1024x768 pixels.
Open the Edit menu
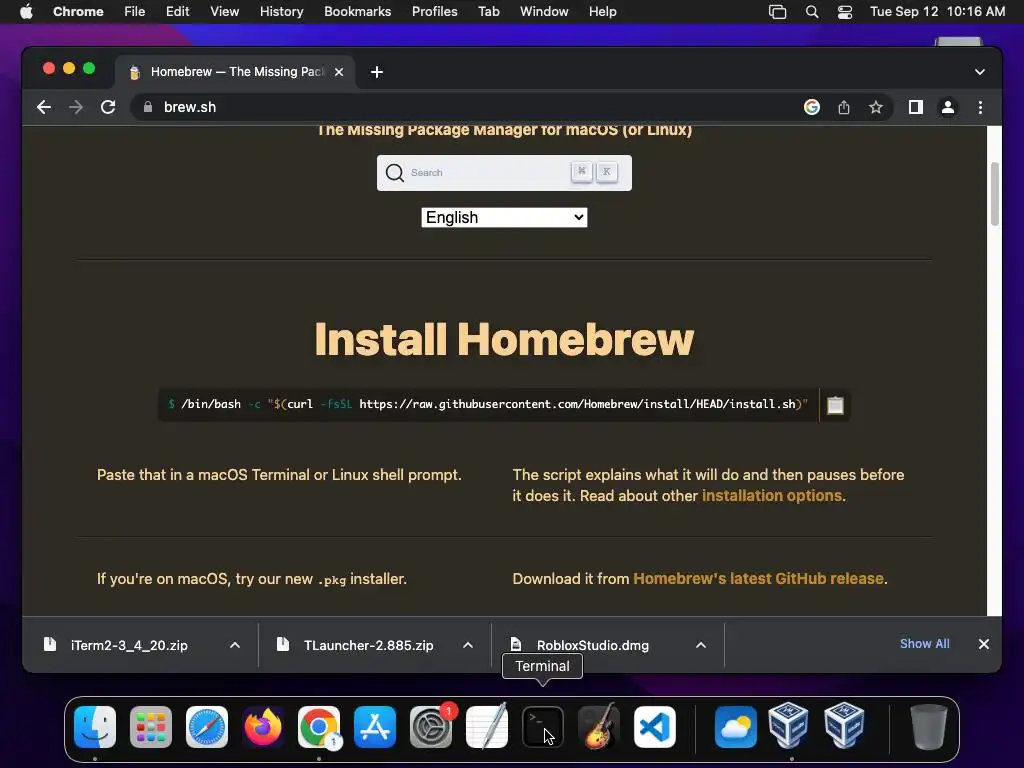pyautogui.click(x=177, y=12)
